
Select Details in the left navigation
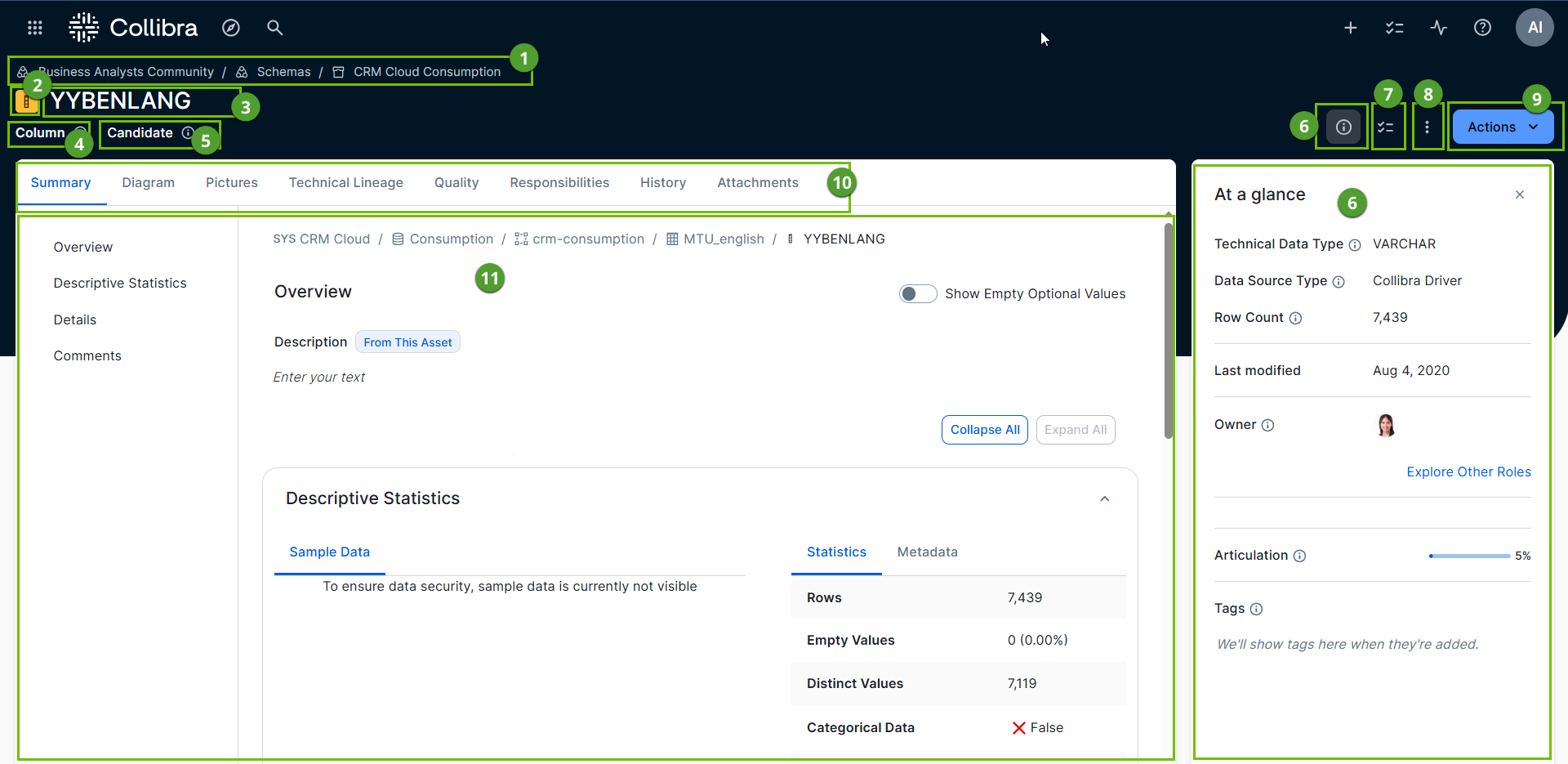coord(75,320)
